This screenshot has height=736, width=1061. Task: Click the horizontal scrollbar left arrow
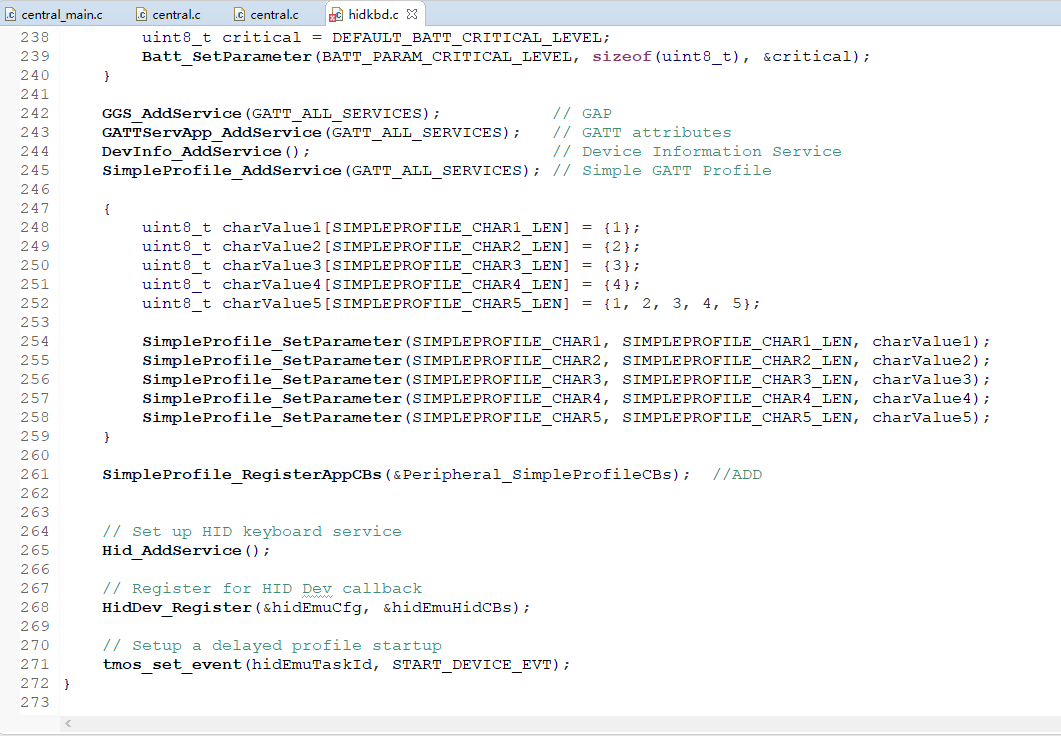pos(68,723)
